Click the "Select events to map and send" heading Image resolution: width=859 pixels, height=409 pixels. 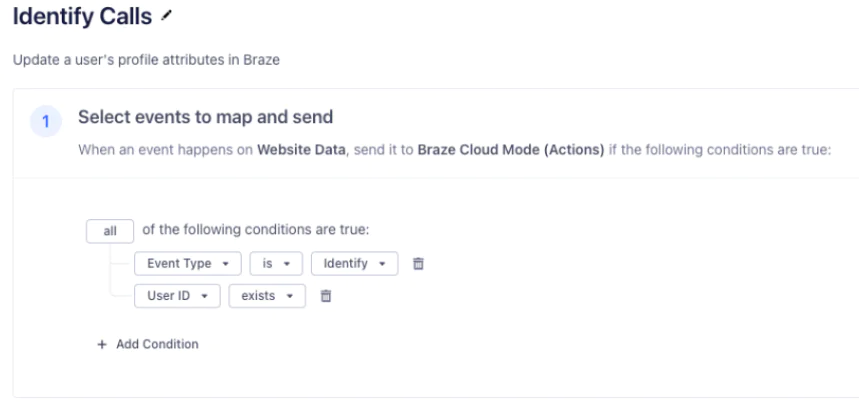[205, 117]
